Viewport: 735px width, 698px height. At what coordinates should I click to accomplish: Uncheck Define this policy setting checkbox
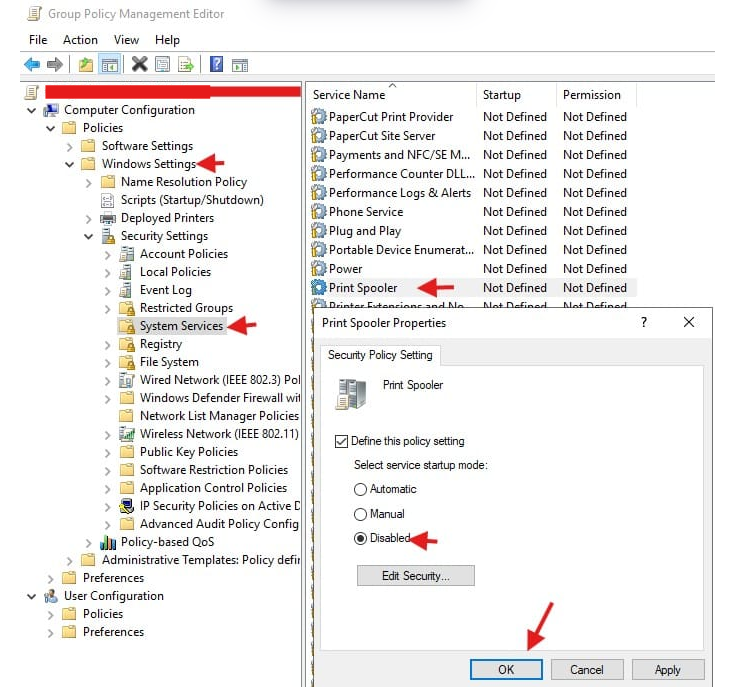click(x=341, y=441)
